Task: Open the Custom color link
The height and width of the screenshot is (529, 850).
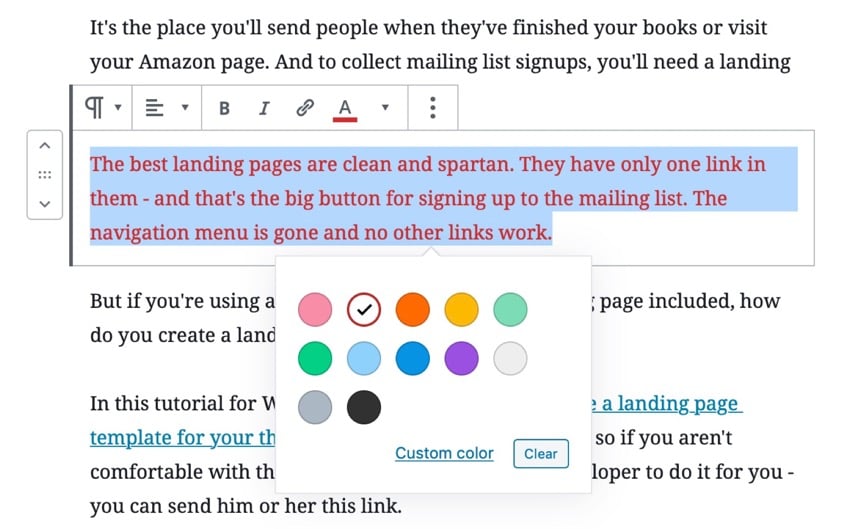Action: [x=444, y=453]
